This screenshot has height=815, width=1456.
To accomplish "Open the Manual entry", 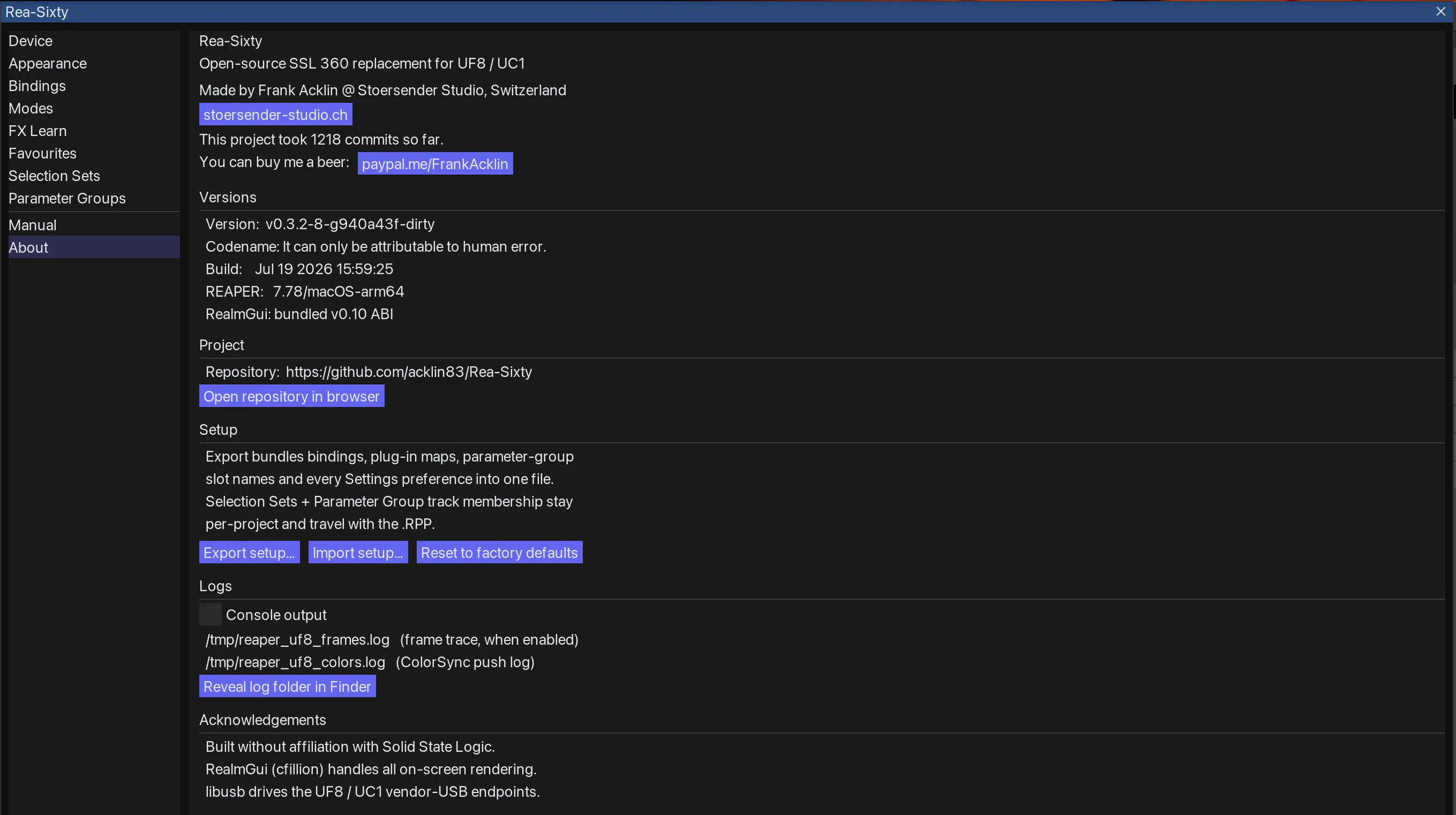I will click(x=94, y=225).
